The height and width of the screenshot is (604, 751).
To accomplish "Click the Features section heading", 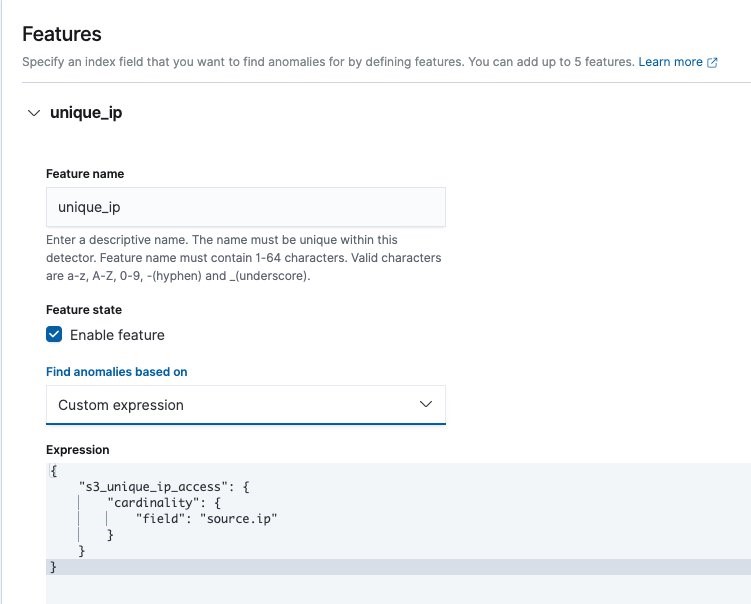I will [x=62, y=34].
